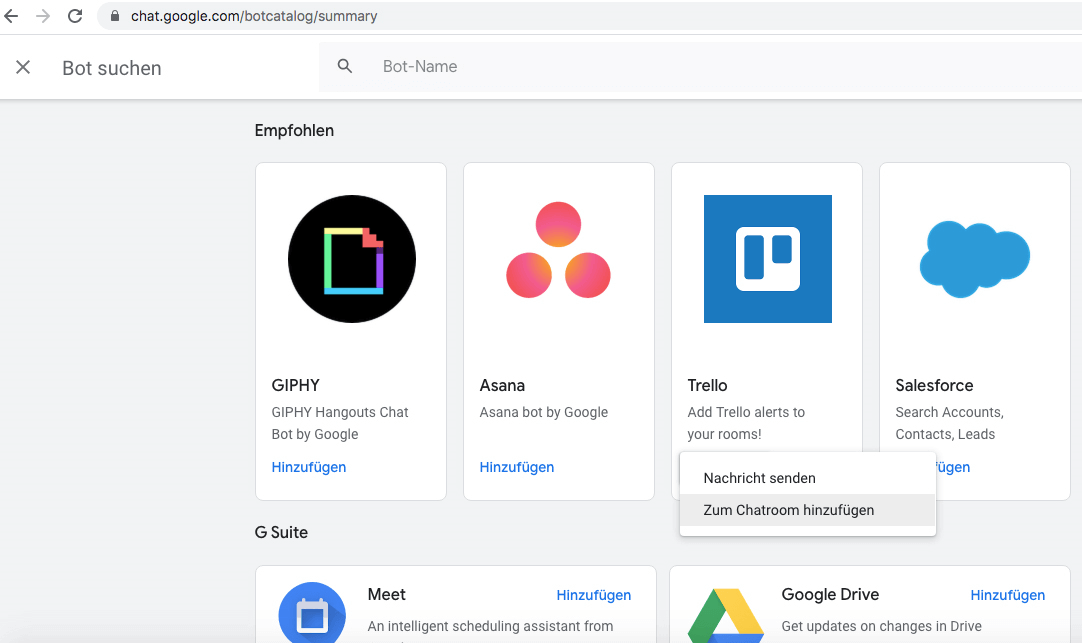
Task: Click the browser forward arrow
Action: (x=43, y=16)
